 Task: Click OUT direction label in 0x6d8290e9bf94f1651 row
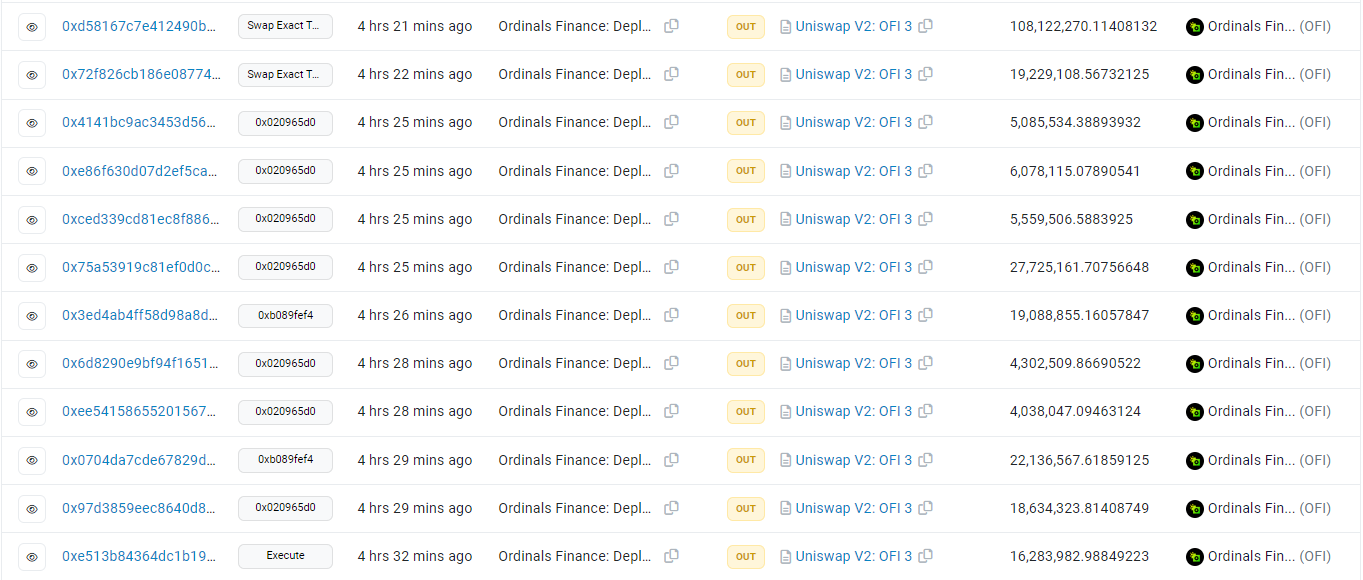point(746,364)
